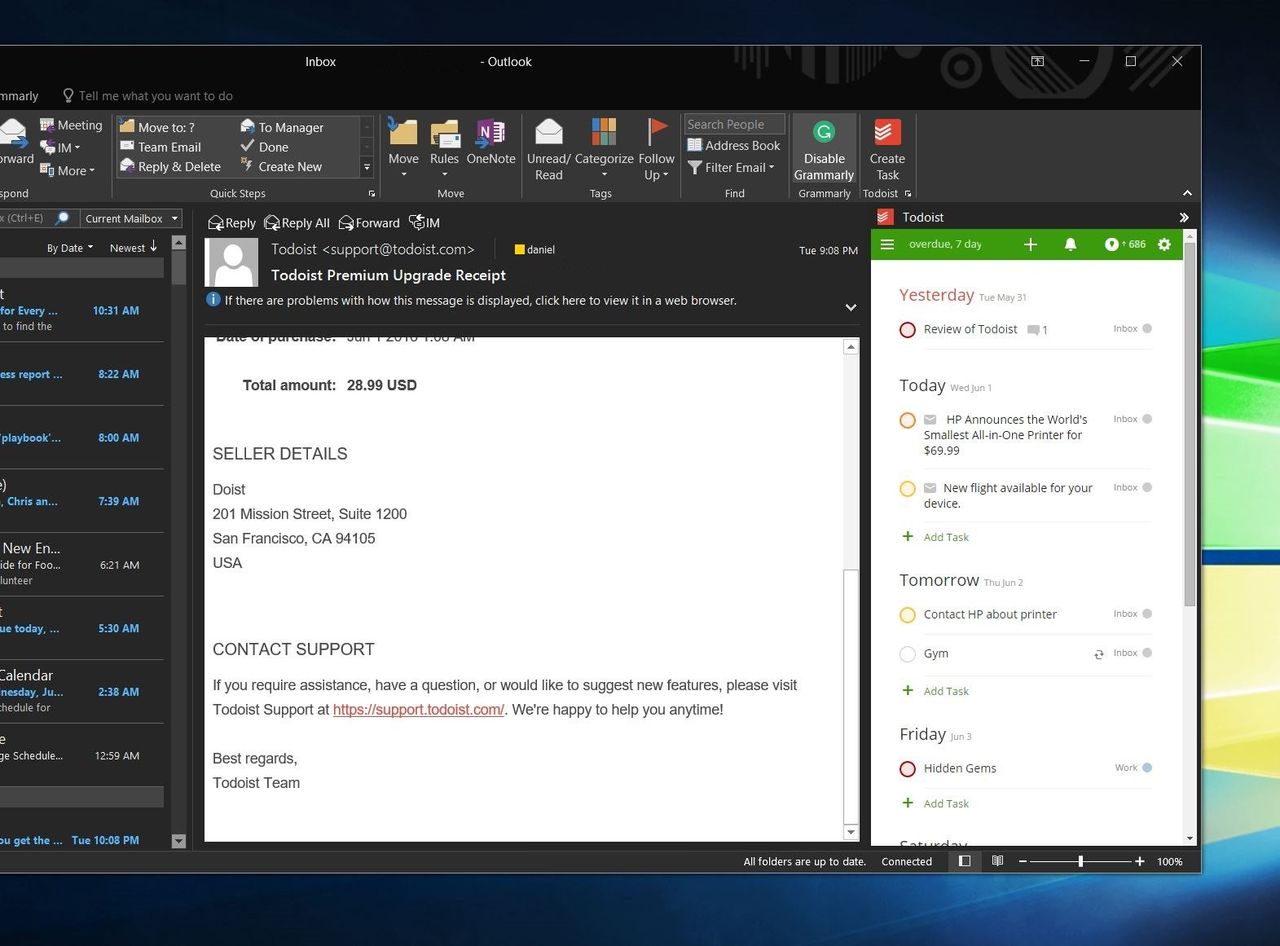Open the Address Book

click(x=733, y=145)
